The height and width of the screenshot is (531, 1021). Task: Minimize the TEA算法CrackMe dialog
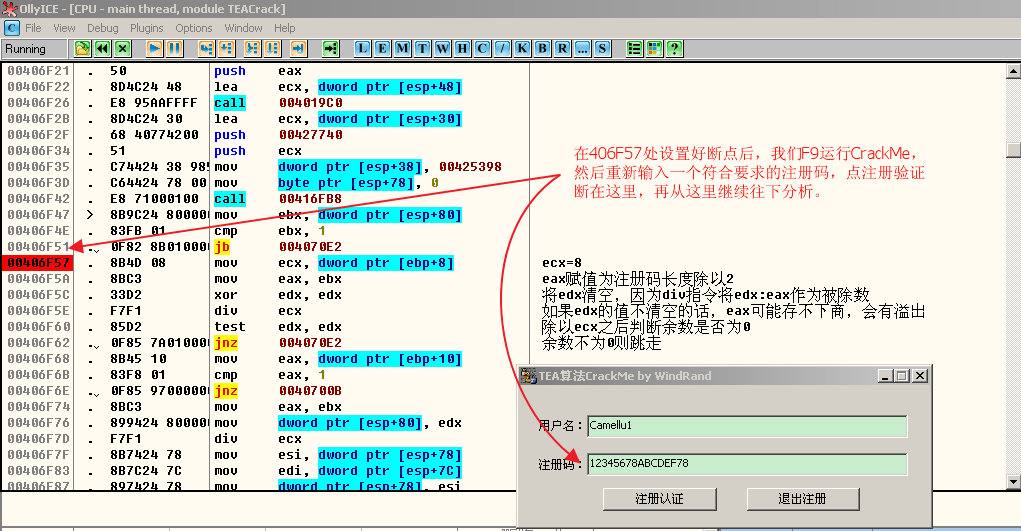[x=884, y=376]
